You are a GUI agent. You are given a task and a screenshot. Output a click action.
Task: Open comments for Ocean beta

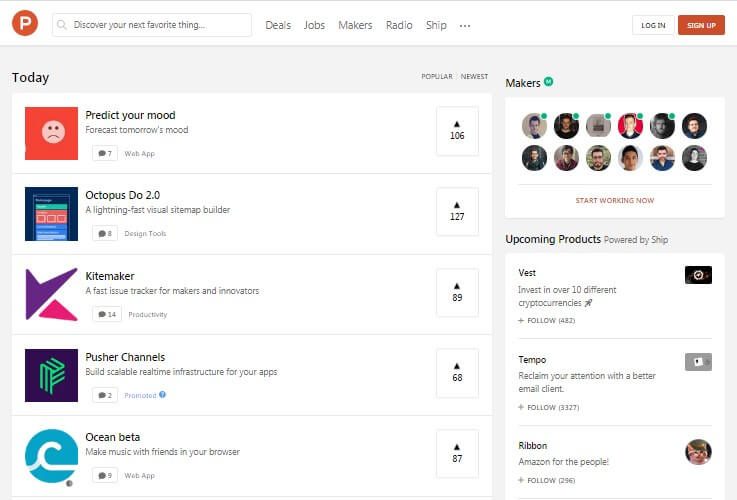click(105, 475)
